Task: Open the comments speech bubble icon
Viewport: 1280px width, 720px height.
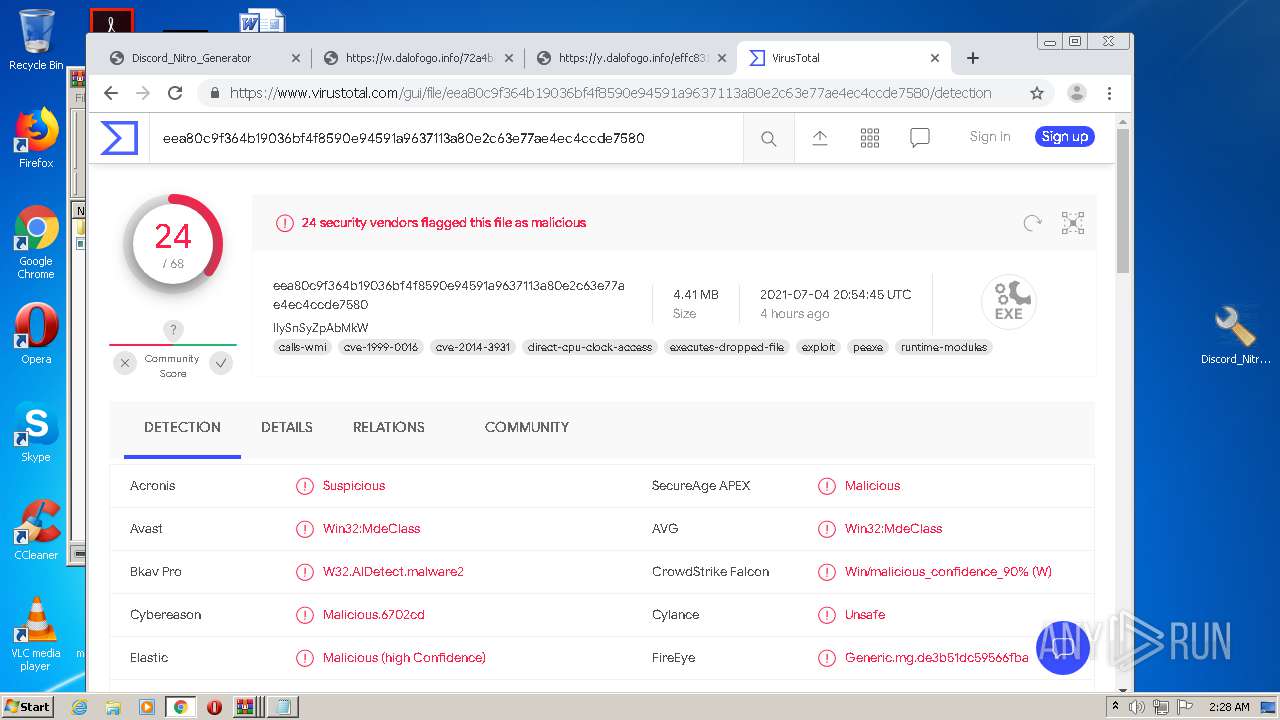Action: (x=920, y=138)
